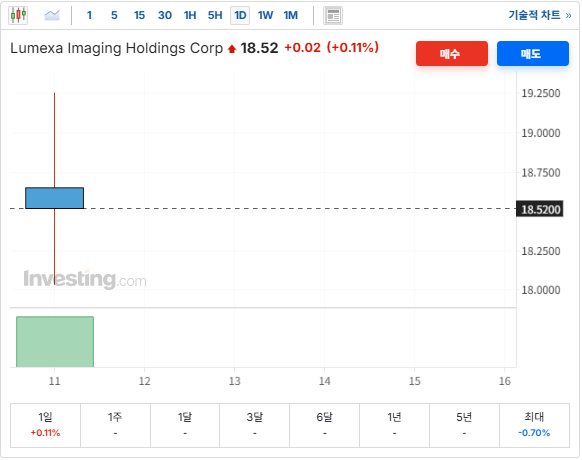Choose the 1달 range period
Screen dimensions: 582x460
click(x=185, y=425)
